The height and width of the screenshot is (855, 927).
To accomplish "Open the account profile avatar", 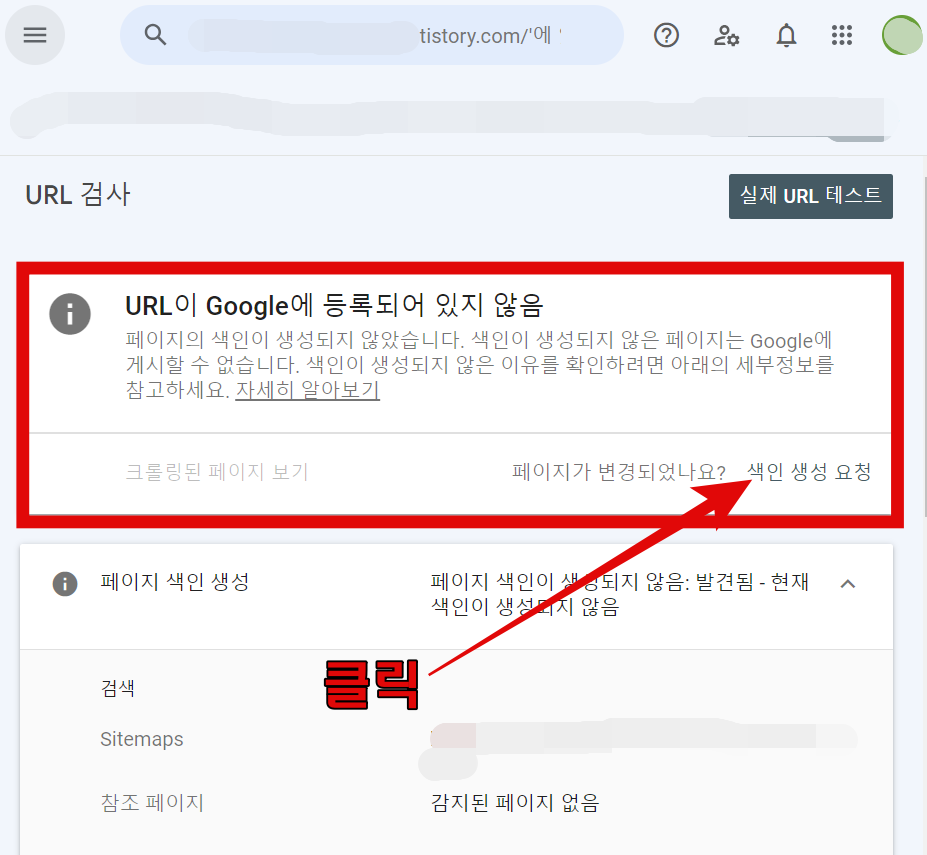I will click(x=903, y=35).
